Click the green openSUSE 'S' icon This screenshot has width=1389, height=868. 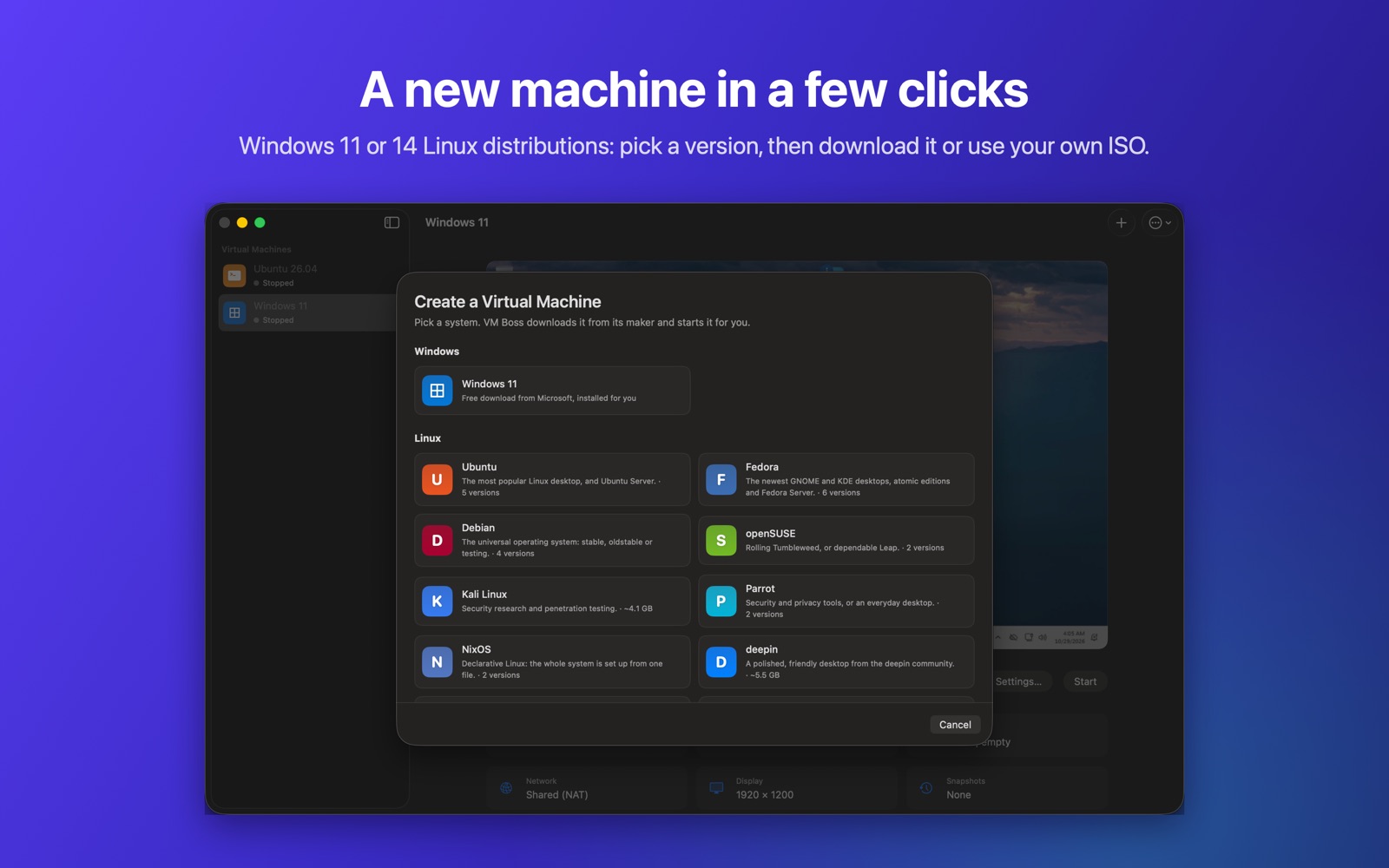(721, 540)
